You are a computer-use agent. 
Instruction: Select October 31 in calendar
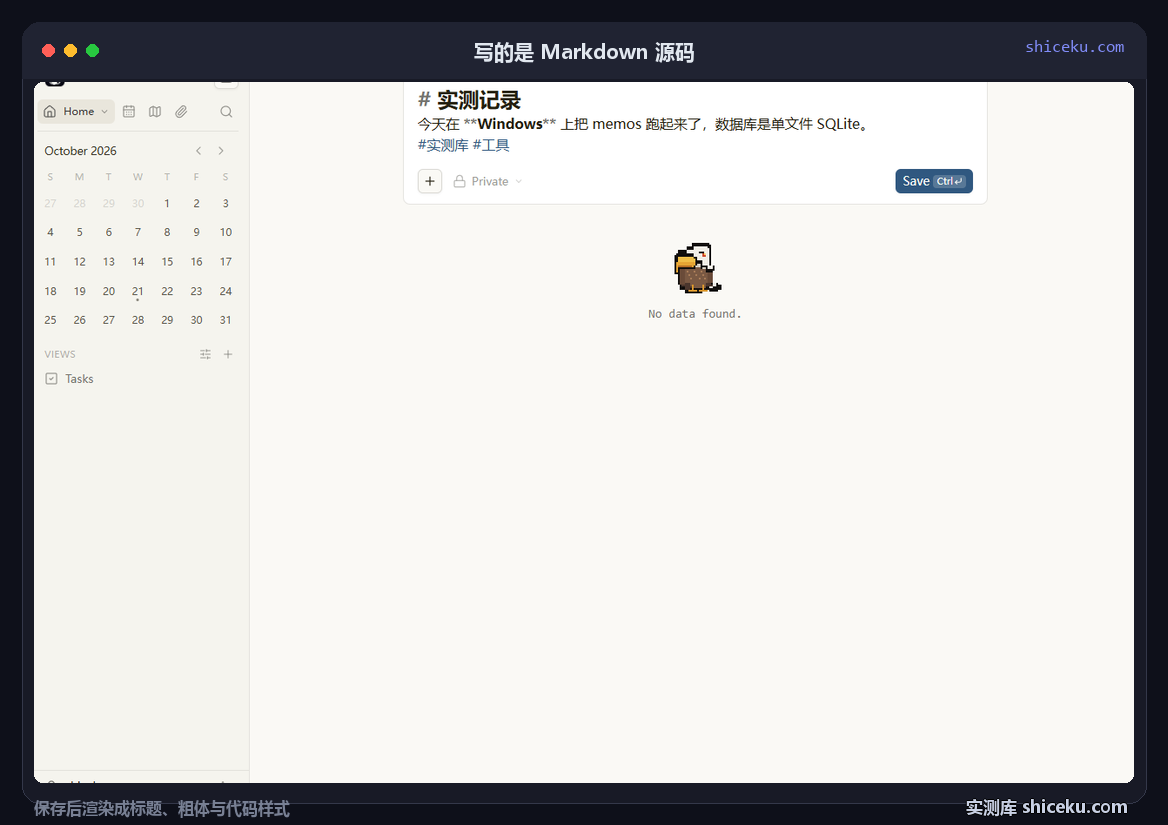coord(226,320)
